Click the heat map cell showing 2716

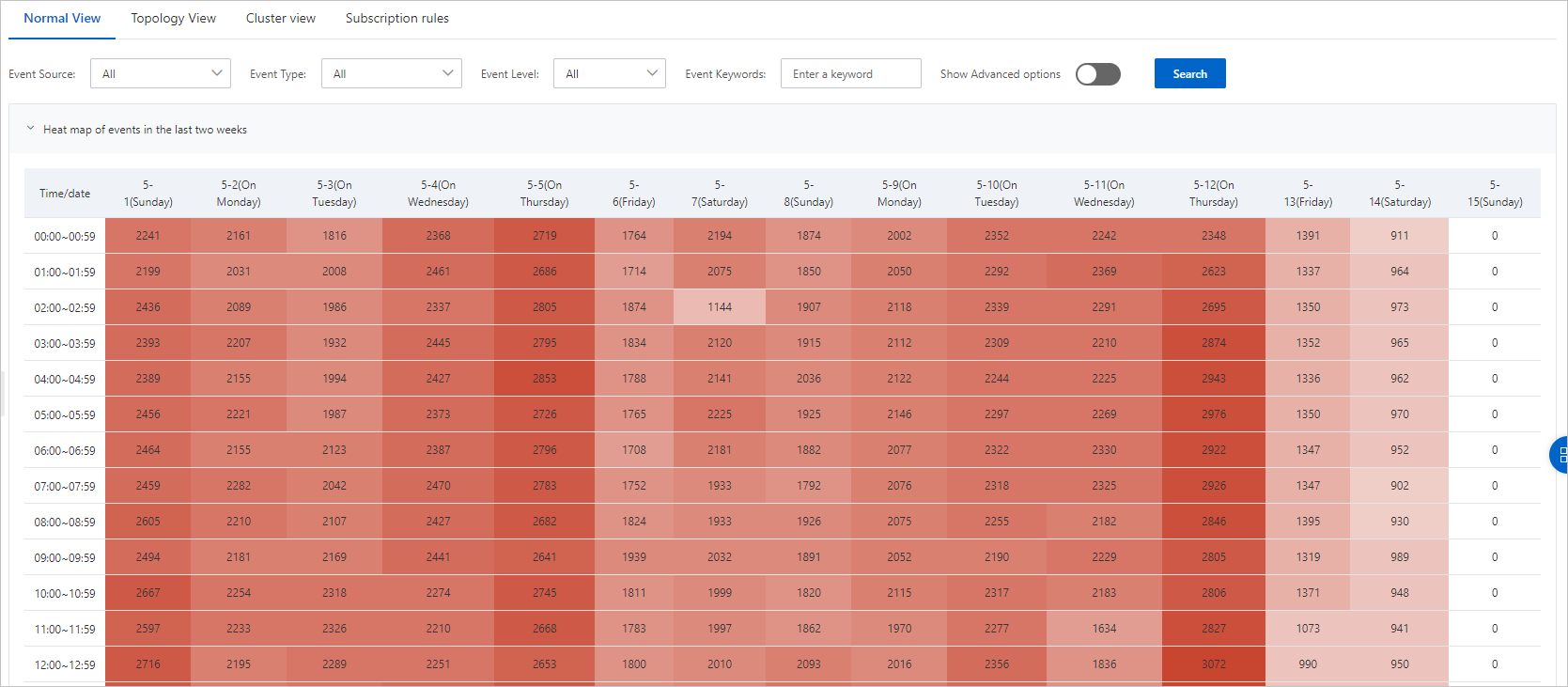tap(148, 664)
